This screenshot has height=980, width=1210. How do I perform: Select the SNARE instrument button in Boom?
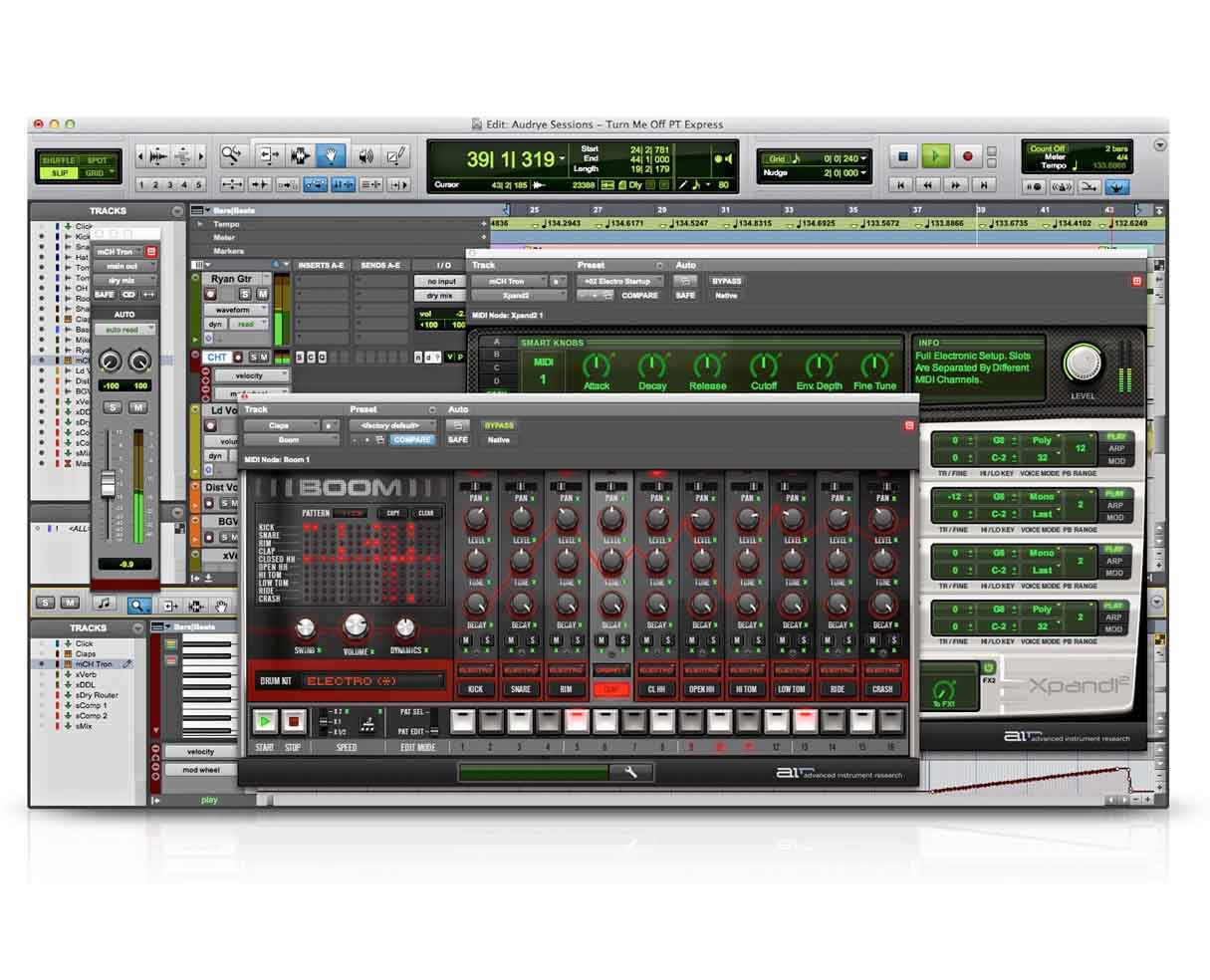click(x=521, y=689)
